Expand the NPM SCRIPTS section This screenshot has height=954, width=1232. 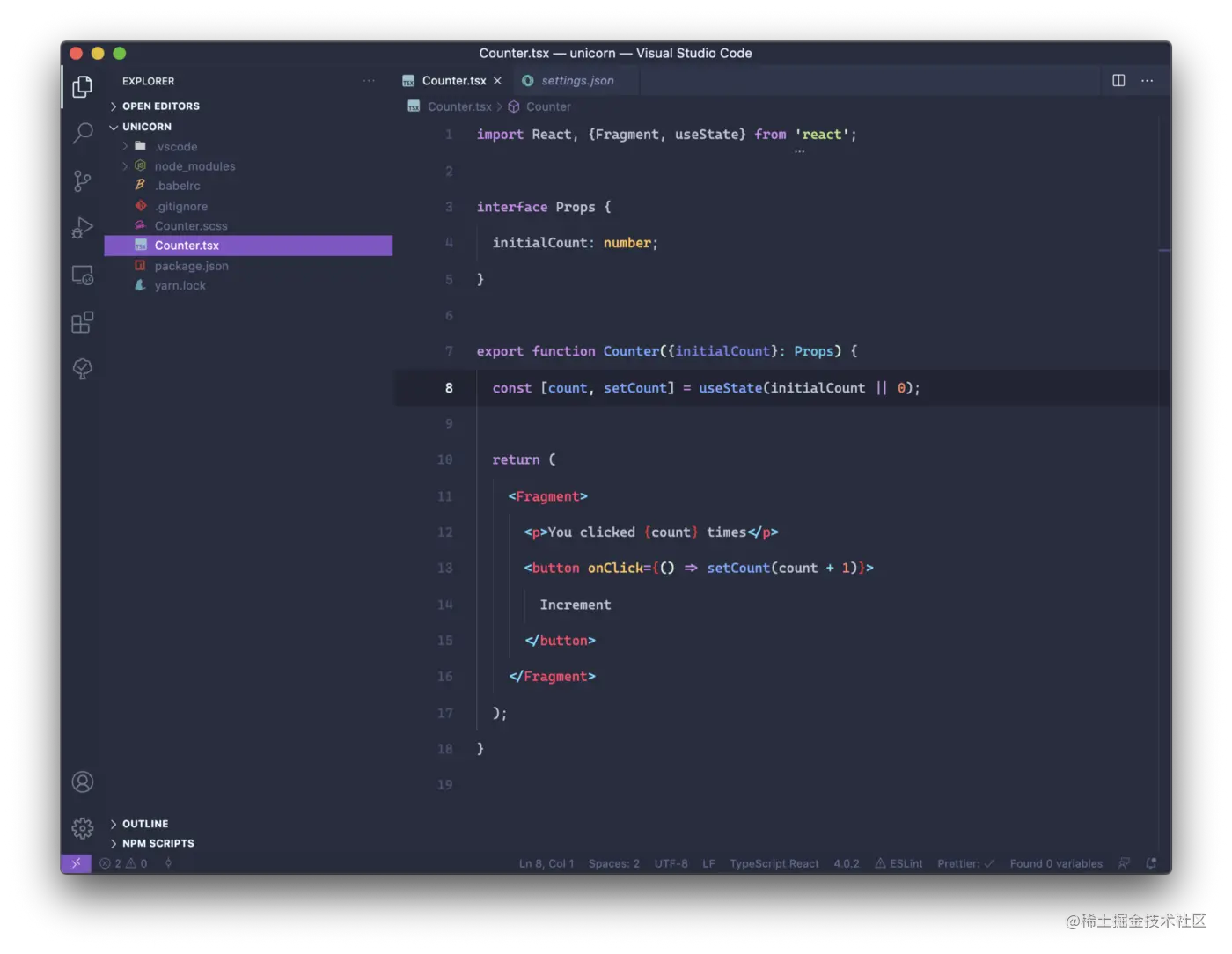click(x=158, y=843)
